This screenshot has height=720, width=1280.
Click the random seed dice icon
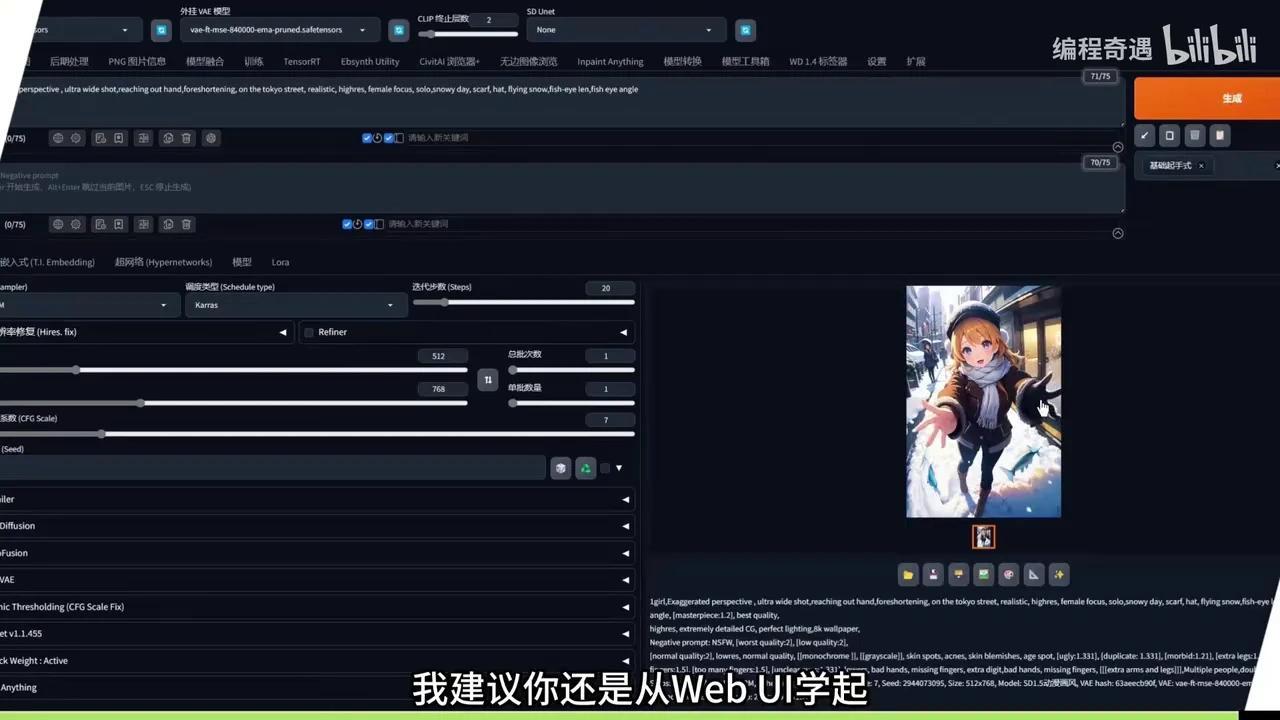[560, 467]
